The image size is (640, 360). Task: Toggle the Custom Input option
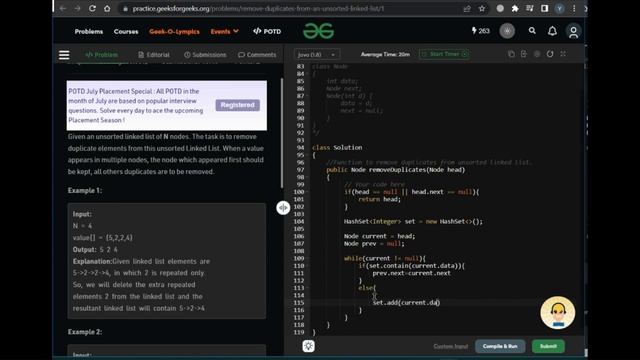pyautogui.click(x=451, y=347)
